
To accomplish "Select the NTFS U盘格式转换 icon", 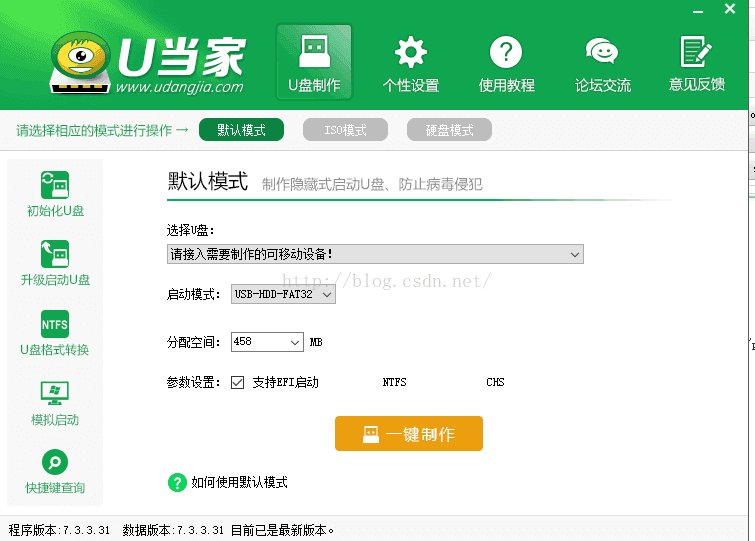I will point(55,324).
